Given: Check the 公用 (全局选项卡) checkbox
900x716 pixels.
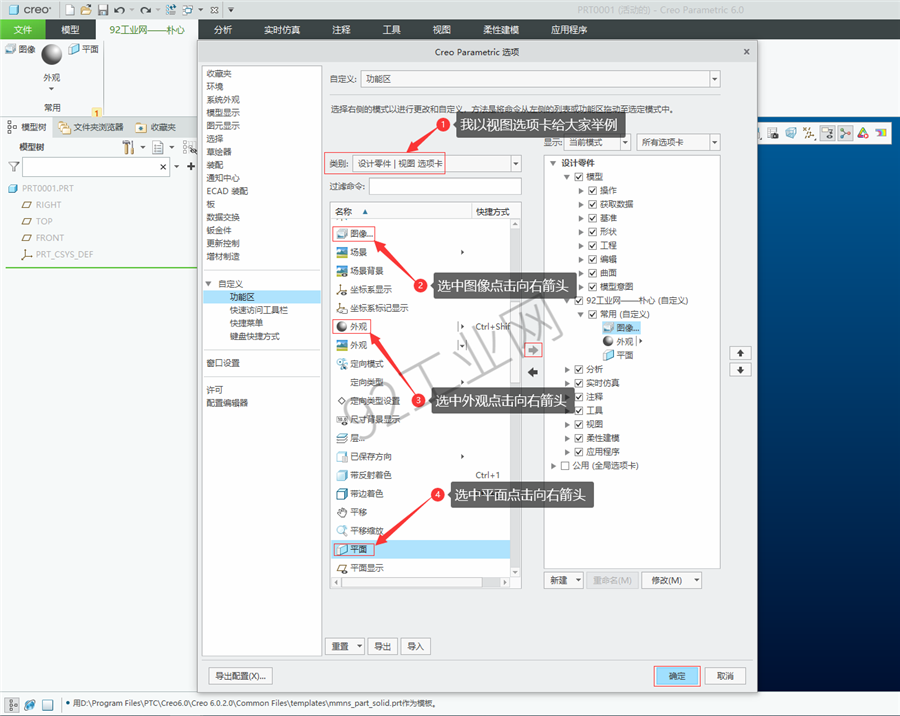Looking at the screenshot, I should [565, 466].
